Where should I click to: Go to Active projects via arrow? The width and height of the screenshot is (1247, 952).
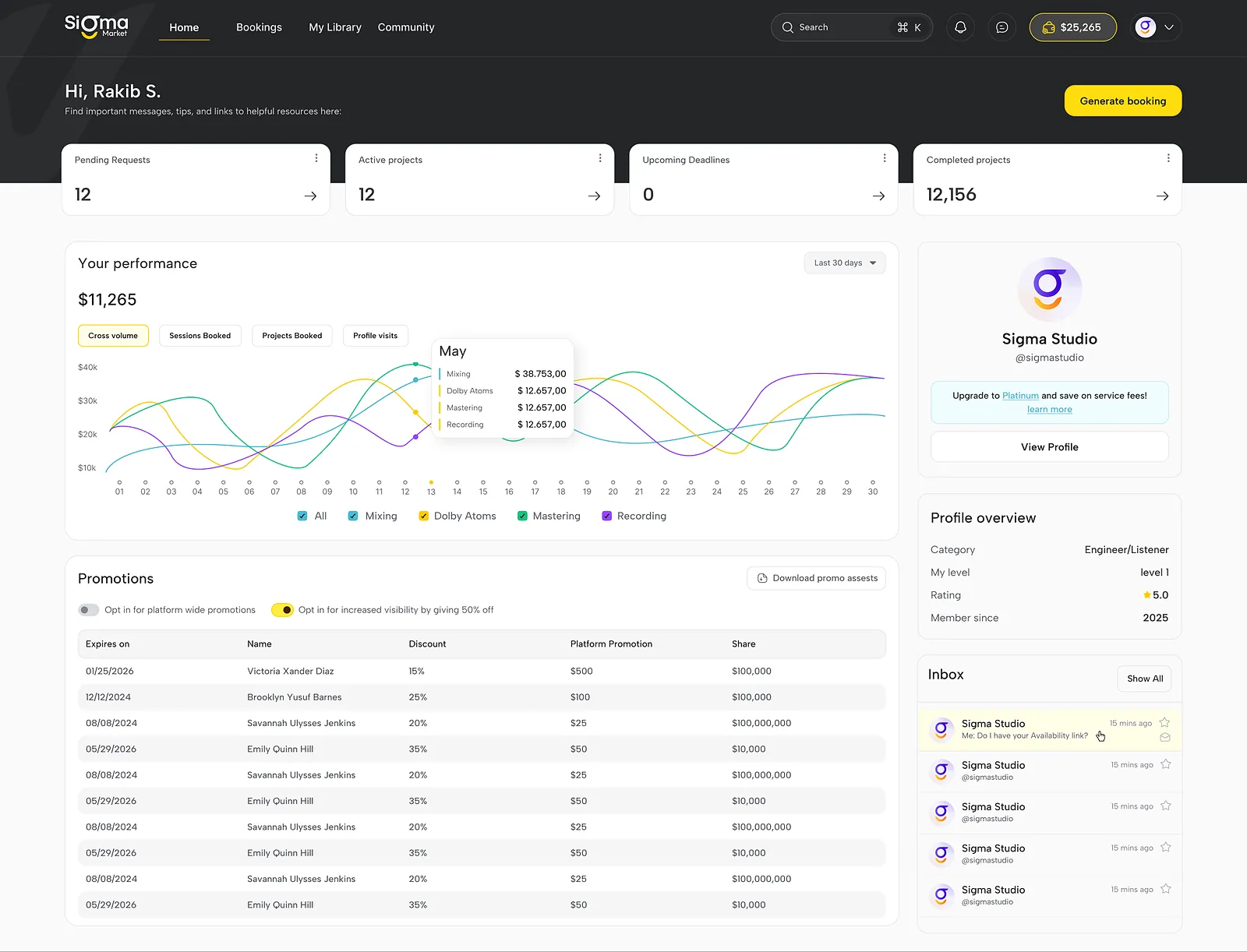click(x=594, y=196)
